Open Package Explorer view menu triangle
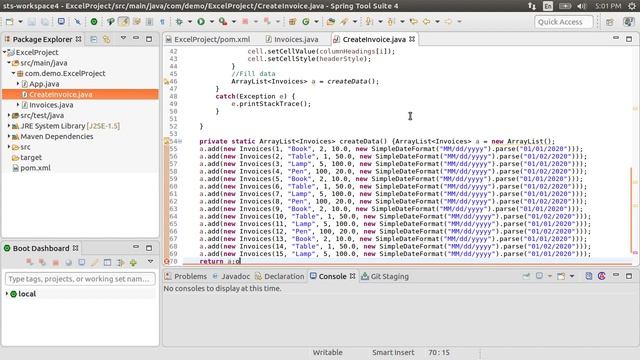The height and width of the screenshot is (360, 640). tap(123, 38)
